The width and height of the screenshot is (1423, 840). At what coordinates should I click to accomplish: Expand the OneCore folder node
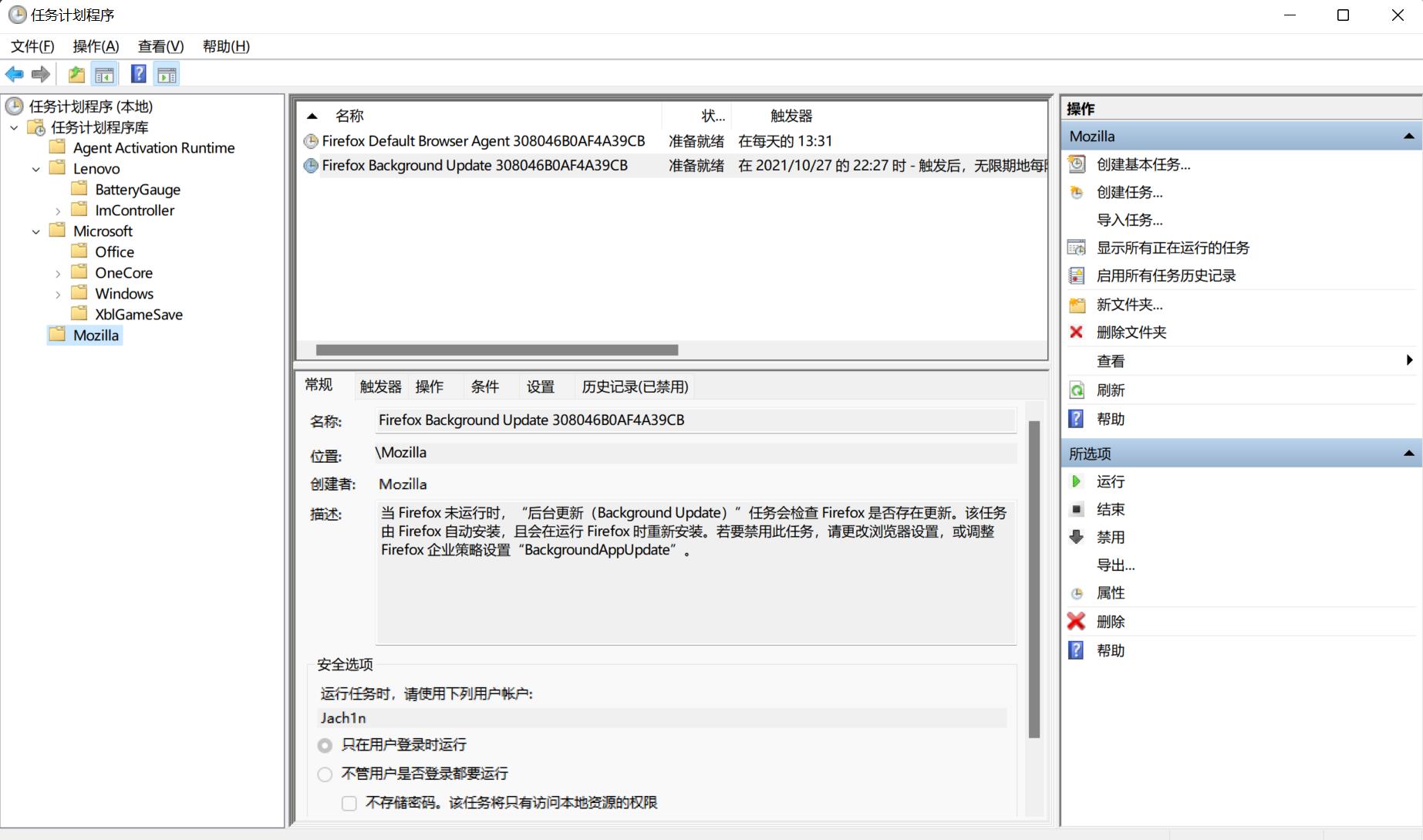[x=58, y=273]
